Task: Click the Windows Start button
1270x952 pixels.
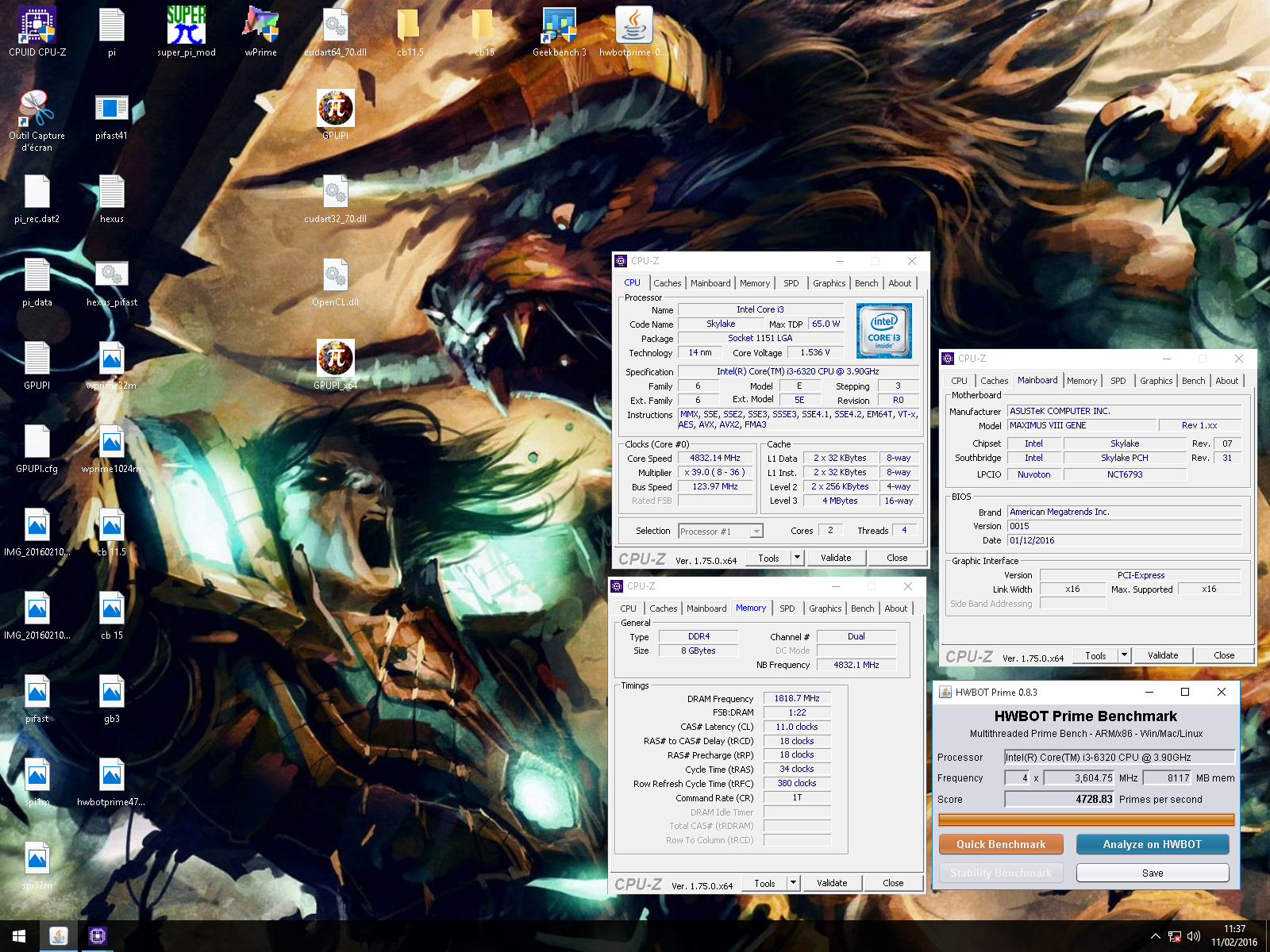Action: tap(19, 936)
